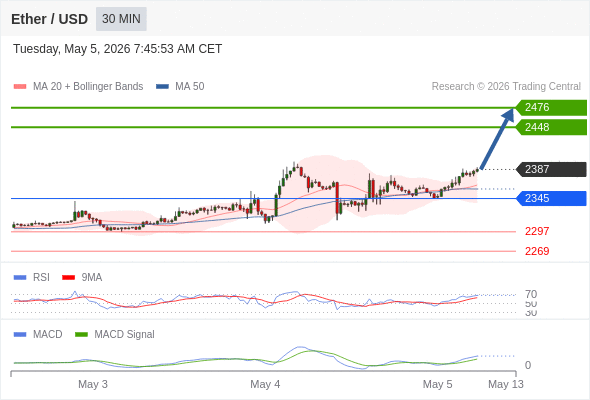Viewport: 590px width, 400px height.
Task: Select the 2345 blue pivot label
Action: coord(551,198)
